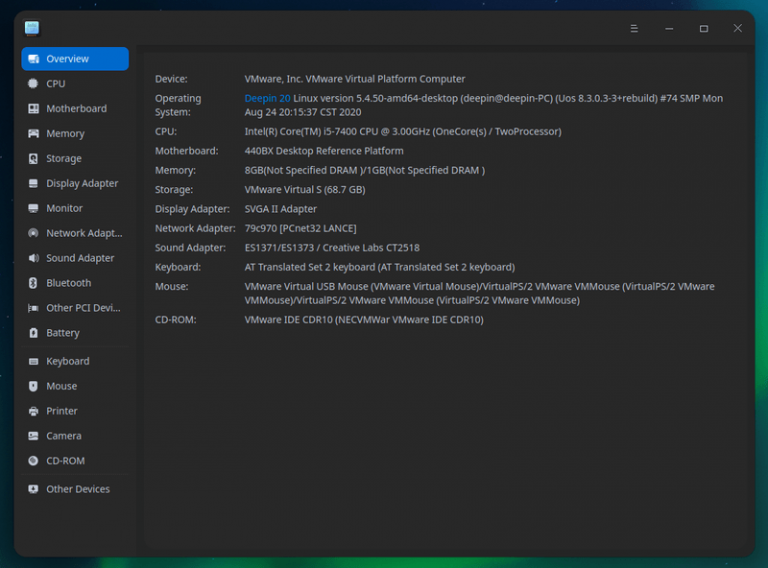The width and height of the screenshot is (768, 568).
Task: Open the hamburger menu in title bar
Action: point(634,29)
